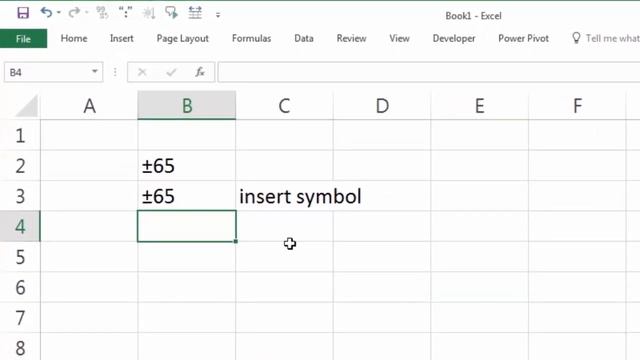
Task: Select row 2 header
Action: (x=20, y=166)
